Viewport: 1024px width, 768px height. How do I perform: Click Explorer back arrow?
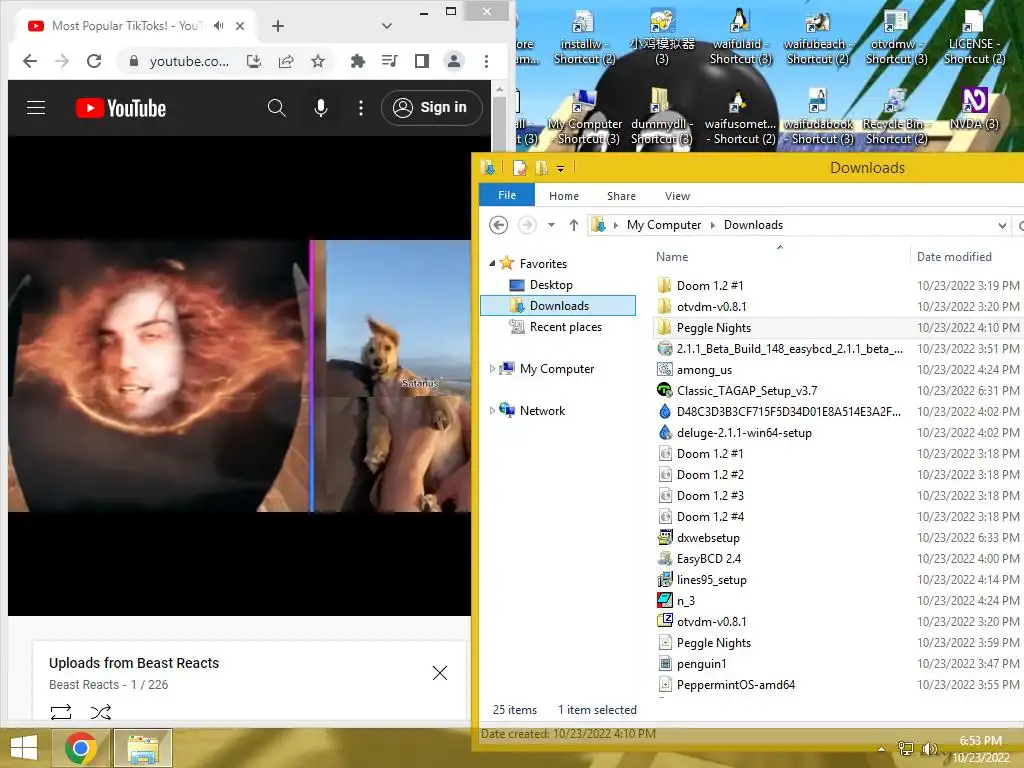point(498,225)
